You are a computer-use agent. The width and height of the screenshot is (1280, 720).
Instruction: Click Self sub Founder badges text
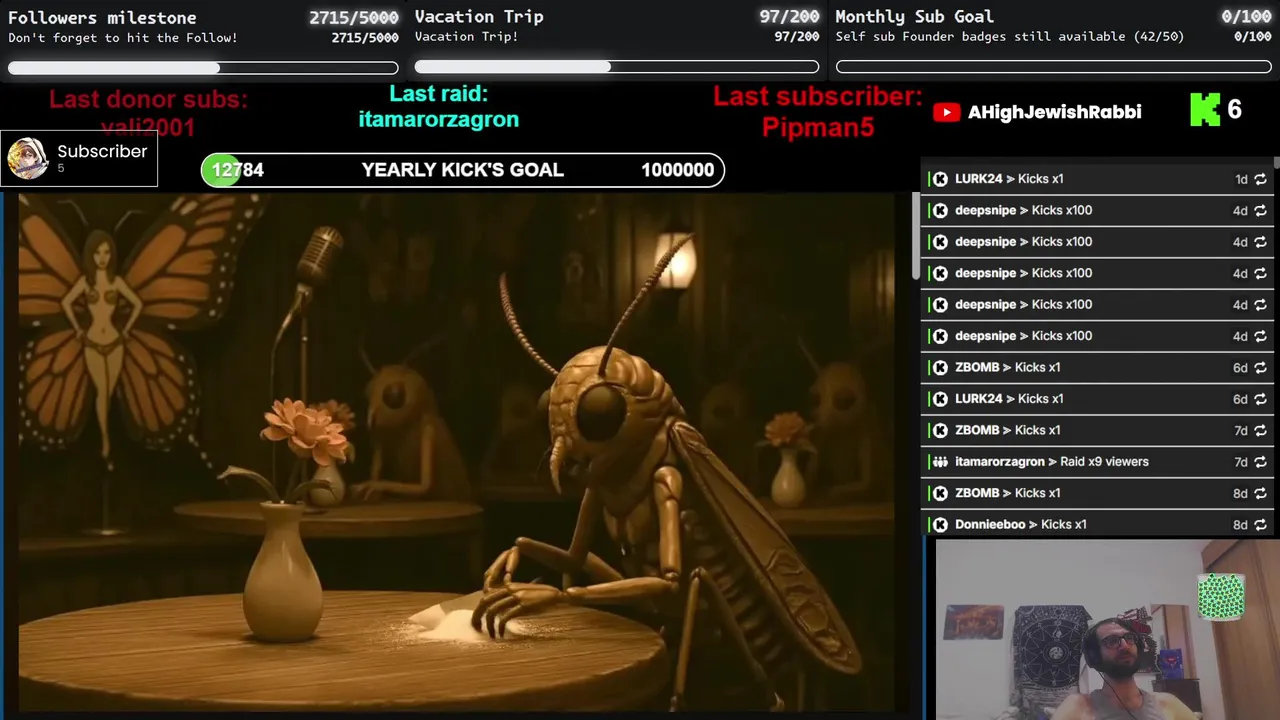[1010, 37]
